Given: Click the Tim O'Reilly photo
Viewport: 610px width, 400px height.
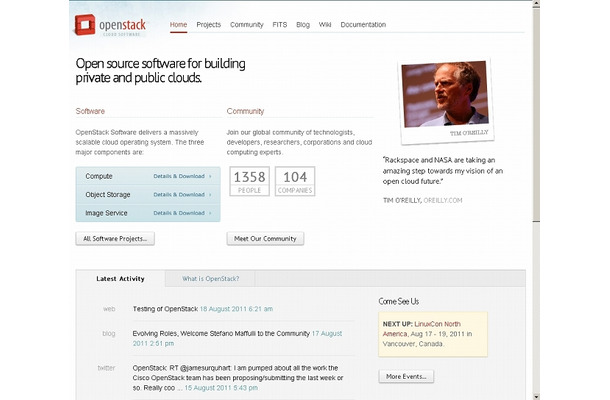Looking at the screenshot, I should click(x=446, y=94).
